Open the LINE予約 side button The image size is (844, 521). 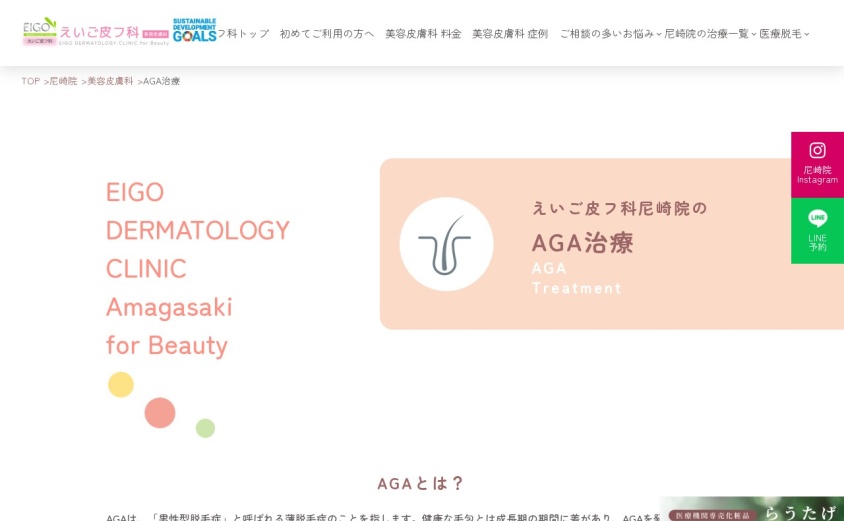point(817,231)
